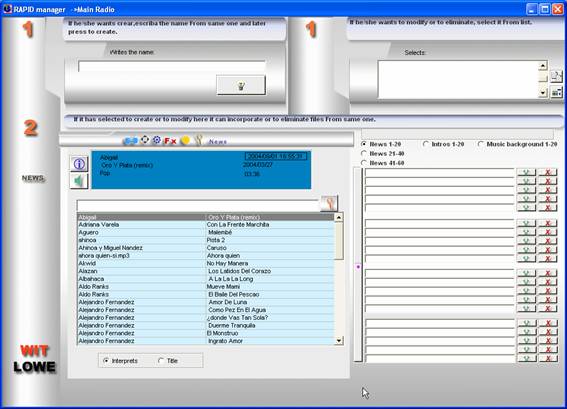Click the song list scroll down arrow
Image resolution: width=567 pixels, height=409 pixels.
pos(339,340)
